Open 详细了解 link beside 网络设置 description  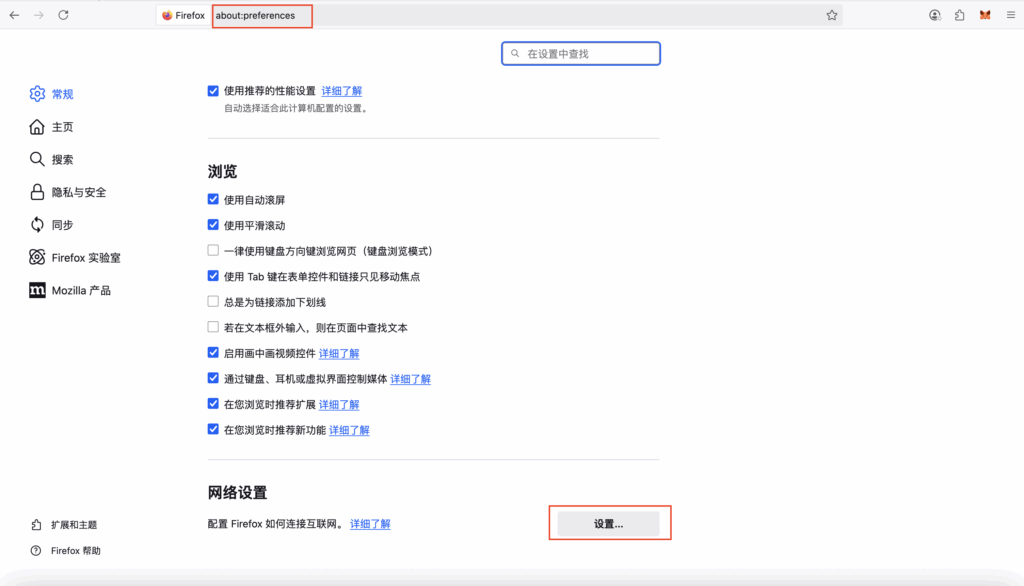pos(370,524)
